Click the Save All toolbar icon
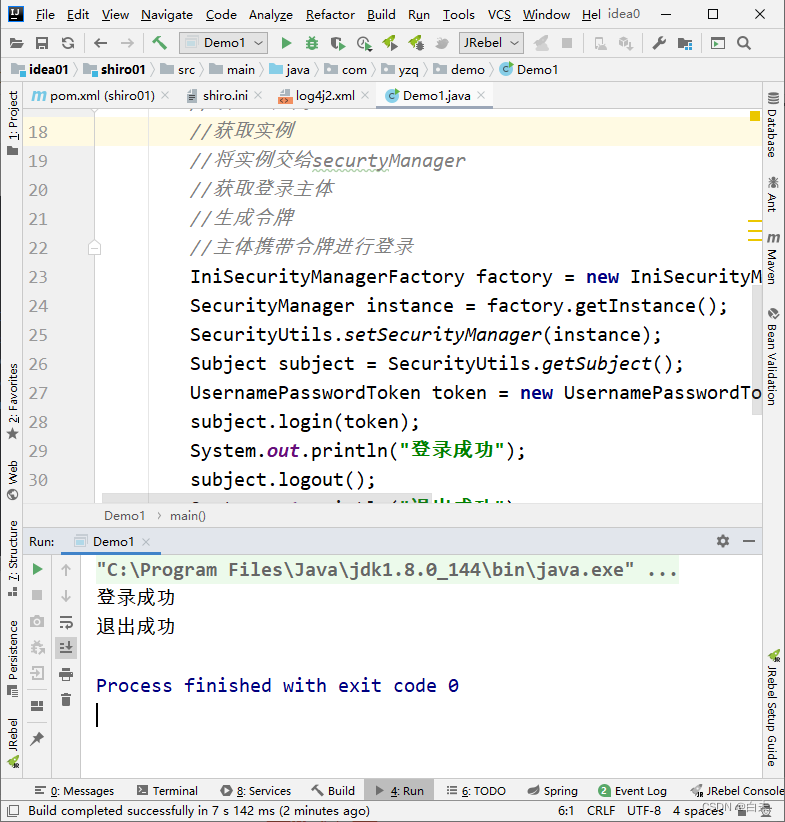 click(42, 43)
